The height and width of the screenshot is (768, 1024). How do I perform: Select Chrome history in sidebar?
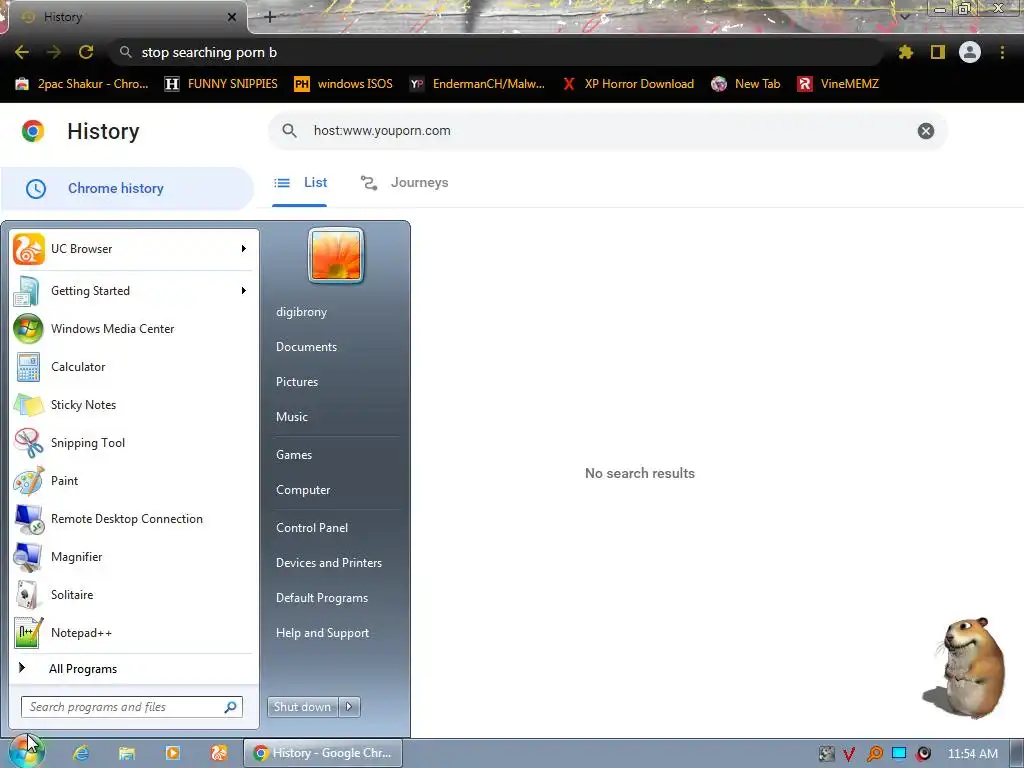click(127, 188)
